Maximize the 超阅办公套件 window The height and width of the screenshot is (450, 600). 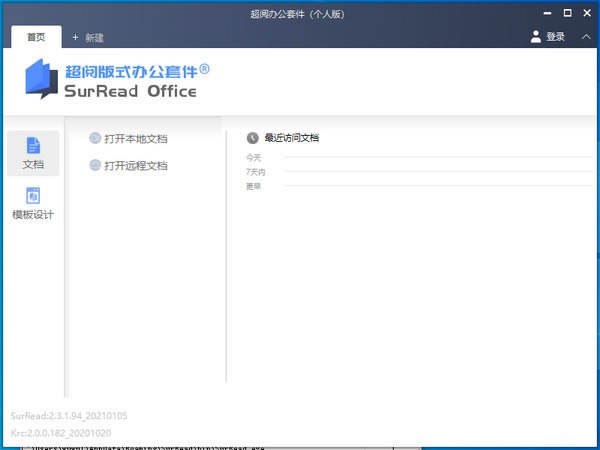[x=567, y=13]
